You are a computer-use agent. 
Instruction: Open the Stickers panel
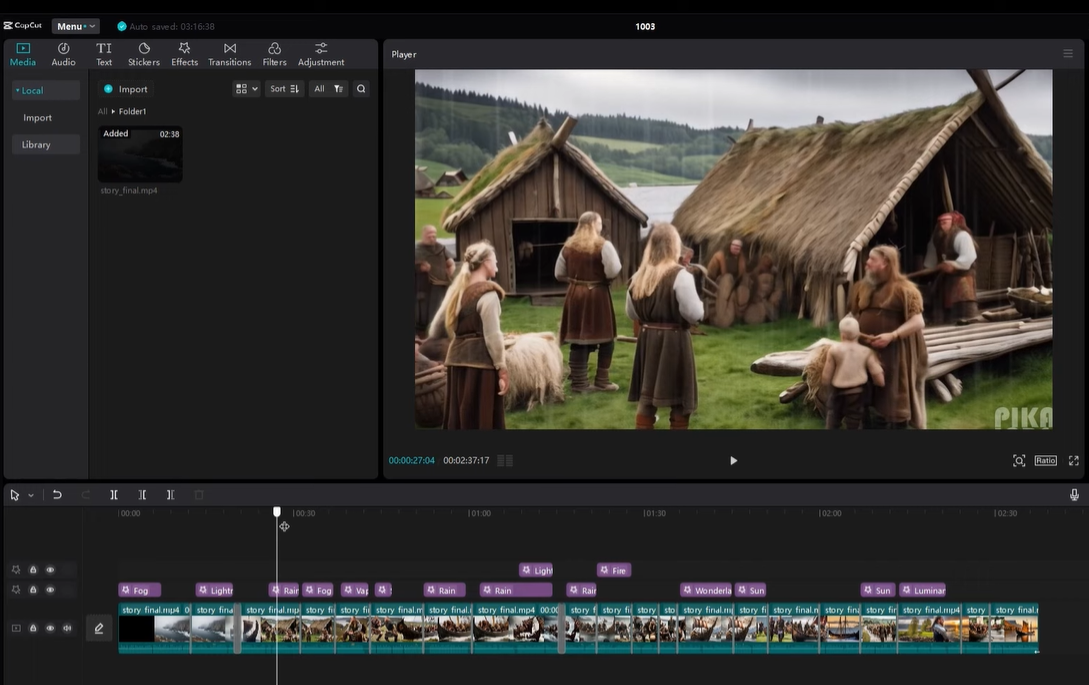click(143, 53)
